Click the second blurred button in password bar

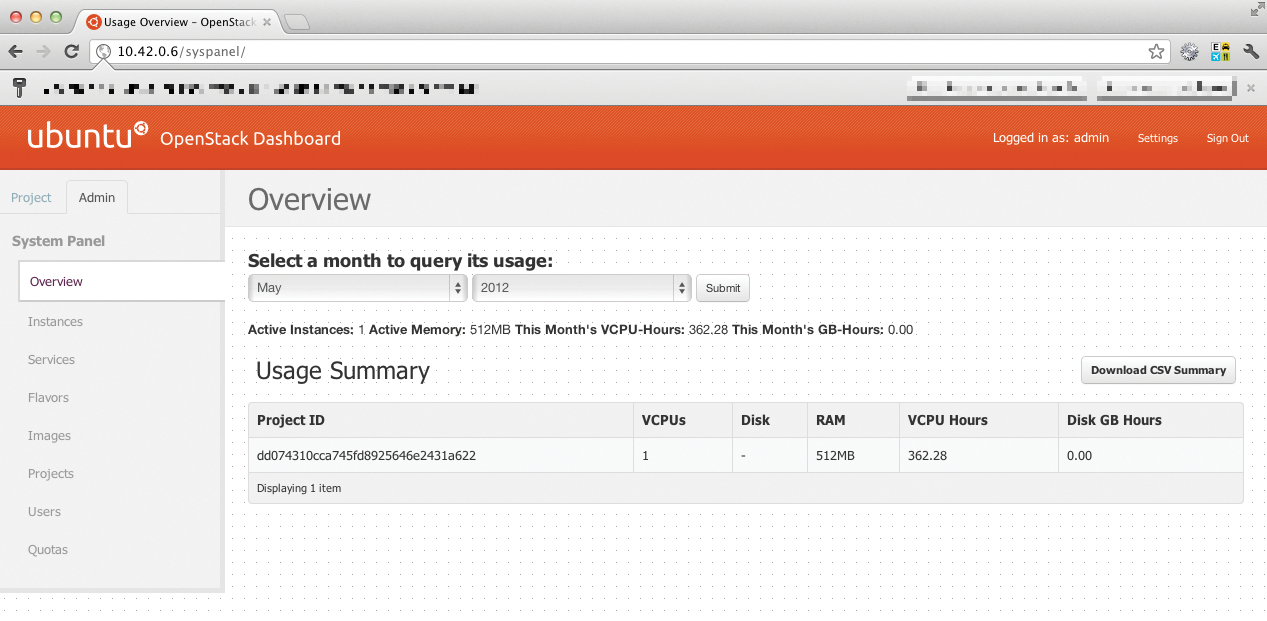pos(1165,88)
